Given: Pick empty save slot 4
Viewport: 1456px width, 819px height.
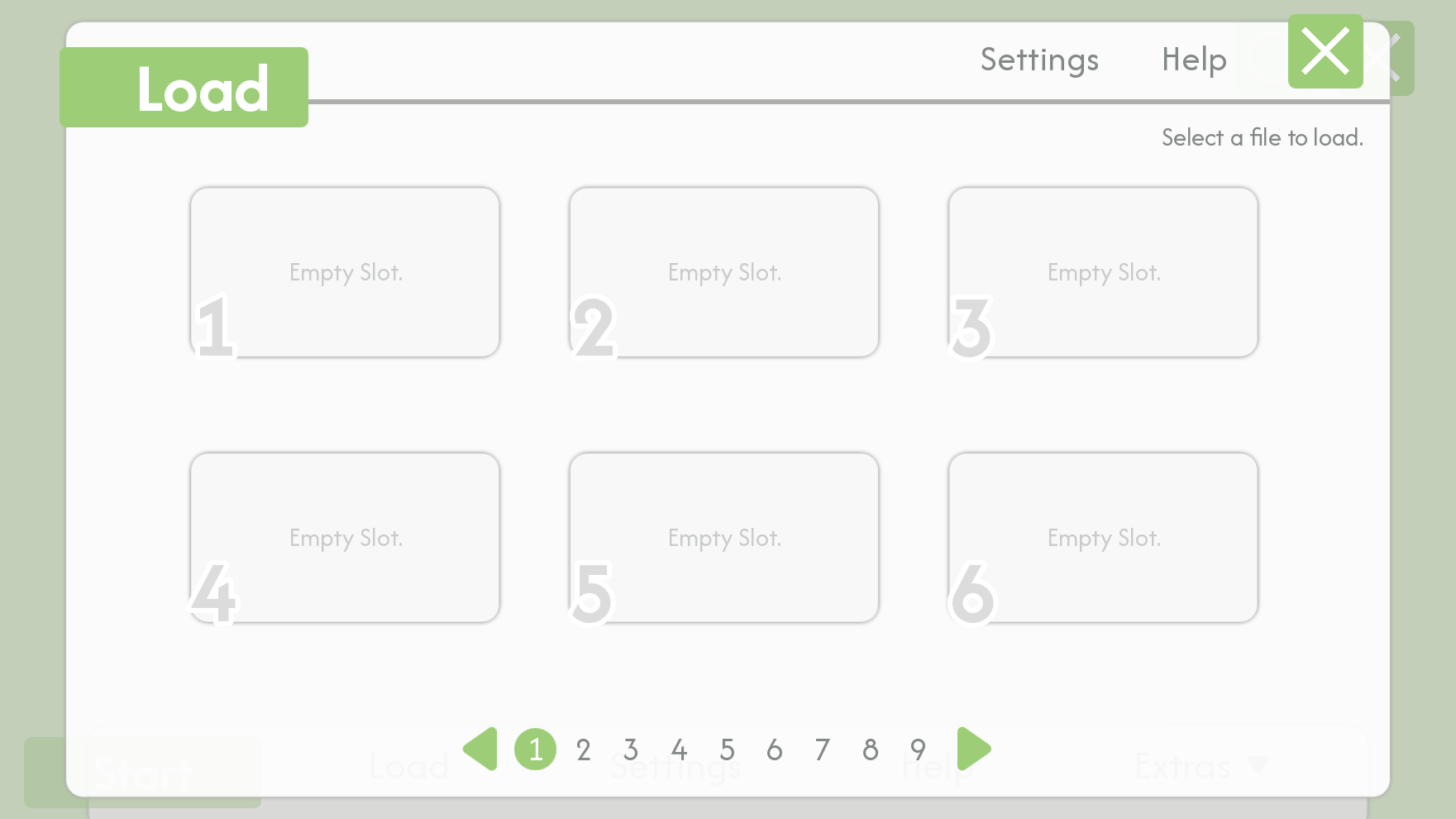Looking at the screenshot, I should coord(345,538).
